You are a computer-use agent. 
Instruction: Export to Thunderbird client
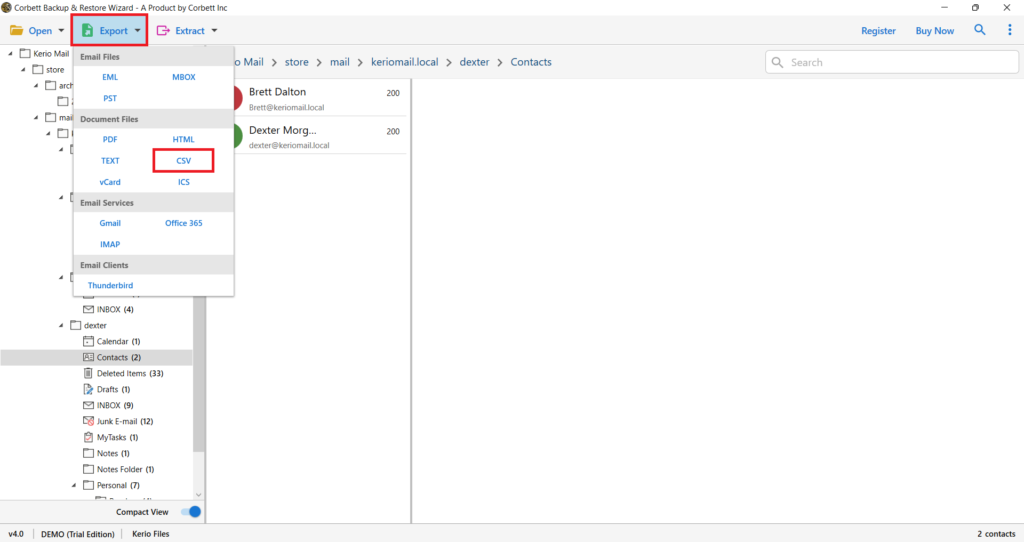point(110,285)
